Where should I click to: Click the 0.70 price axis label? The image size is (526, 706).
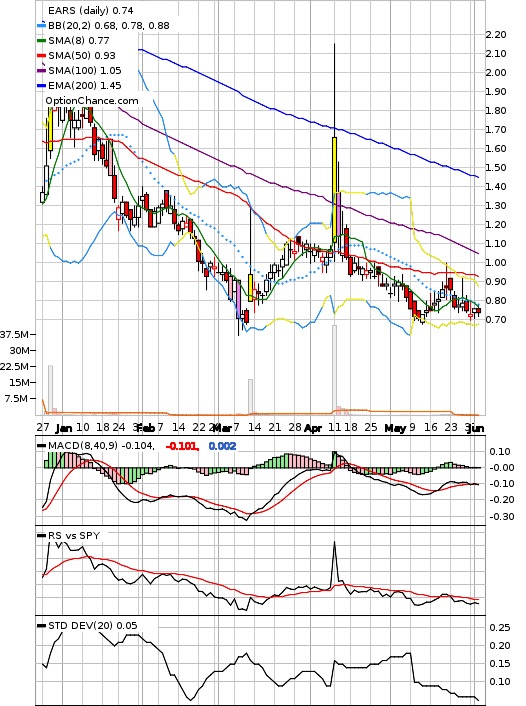point(496,320)
